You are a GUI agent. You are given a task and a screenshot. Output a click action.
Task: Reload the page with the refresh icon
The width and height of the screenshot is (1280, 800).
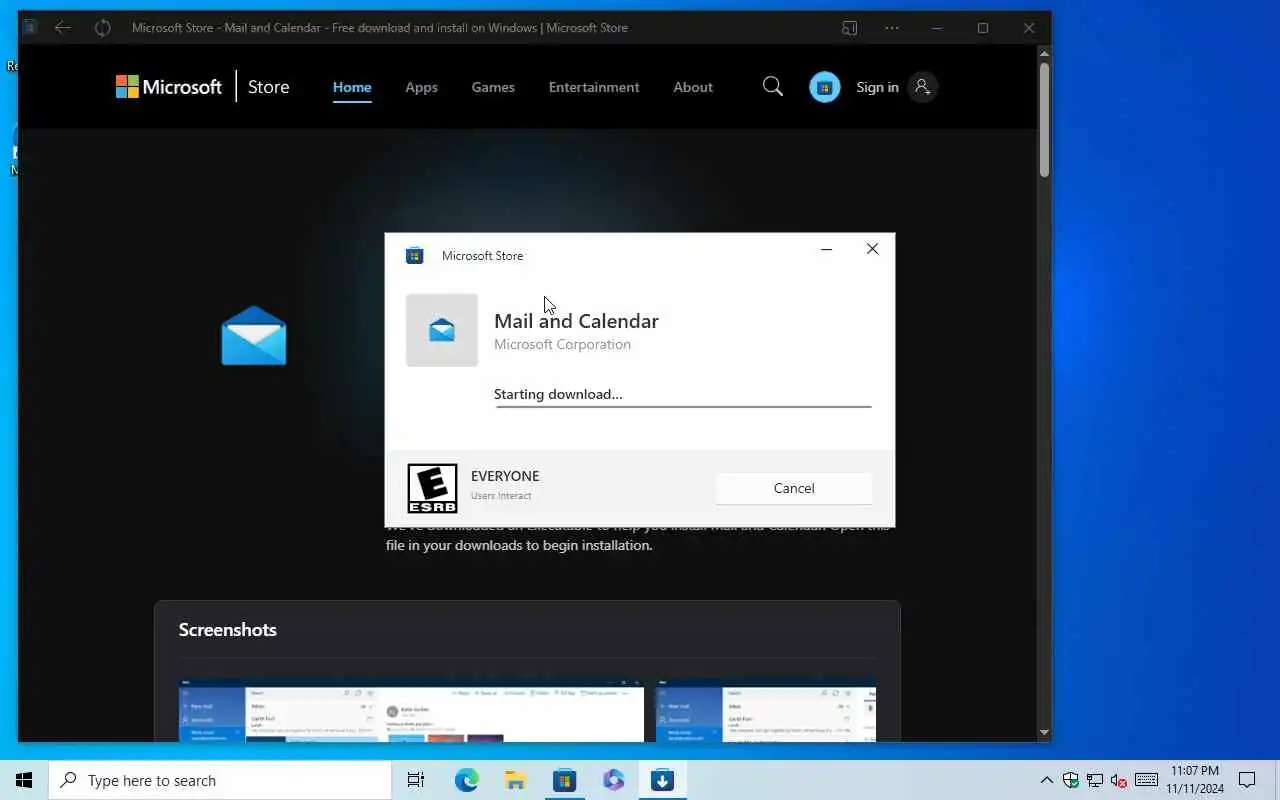(x=102, y=28)
